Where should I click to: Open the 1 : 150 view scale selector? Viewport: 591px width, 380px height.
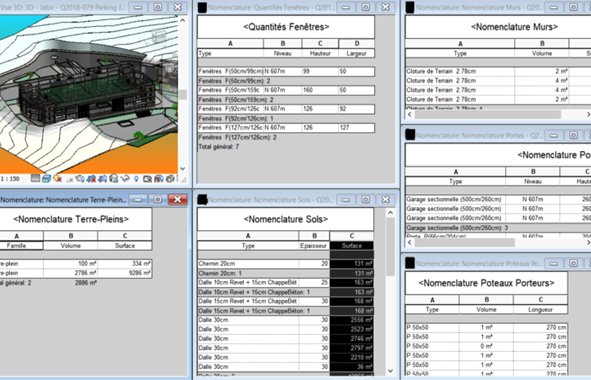10,179
